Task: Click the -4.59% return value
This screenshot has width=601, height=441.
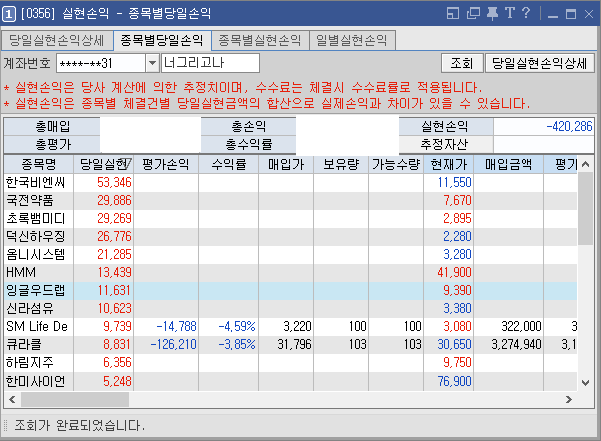Action: tap(237, 326)
